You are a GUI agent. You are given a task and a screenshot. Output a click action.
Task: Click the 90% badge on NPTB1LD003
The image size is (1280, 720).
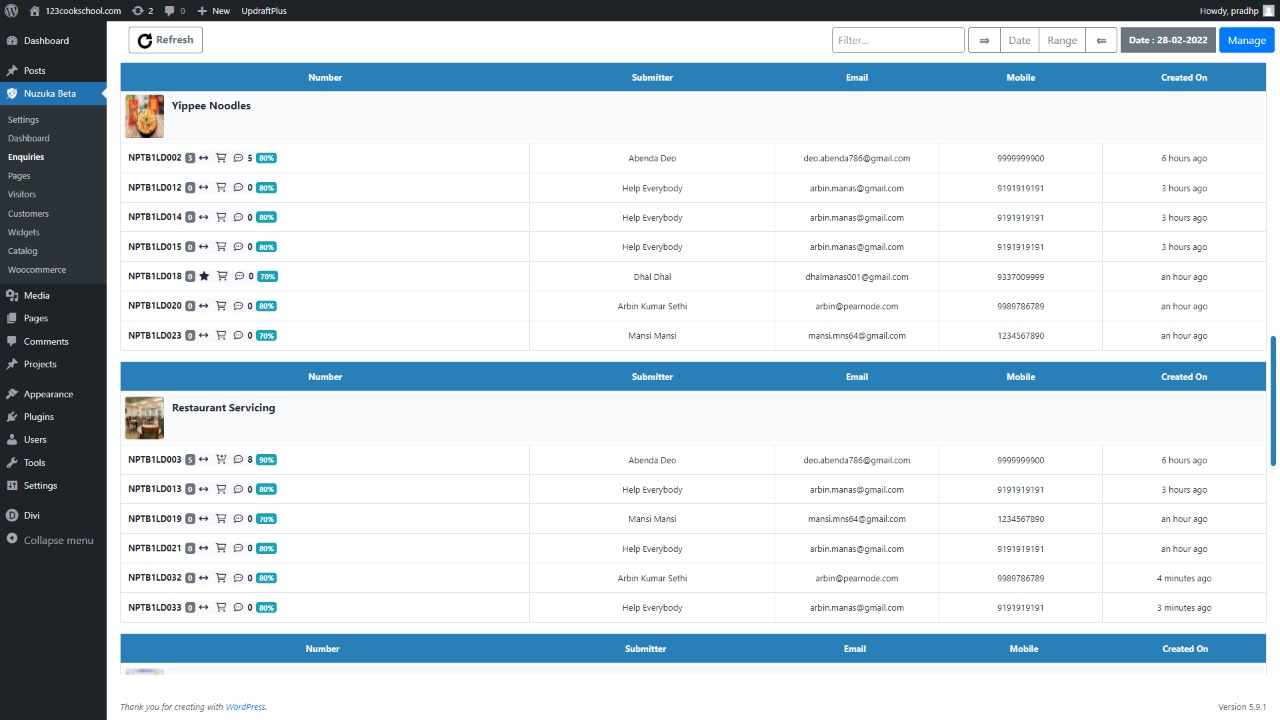[266, 460]
